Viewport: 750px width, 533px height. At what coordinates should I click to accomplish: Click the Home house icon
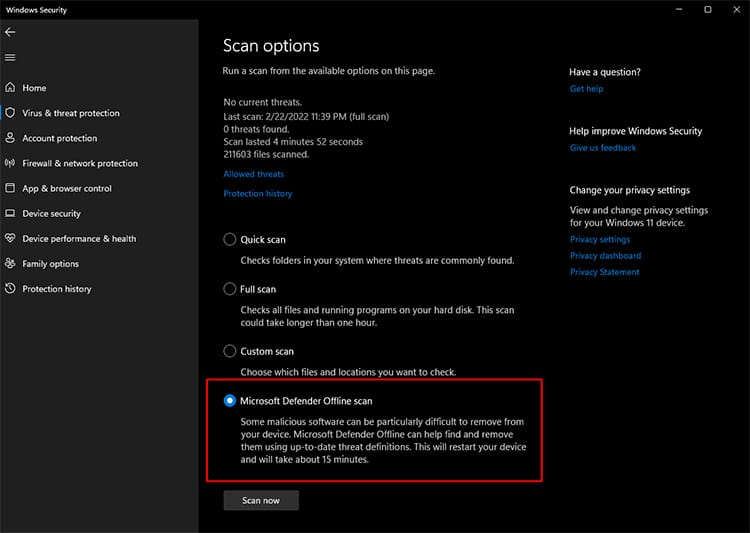[10, 88]
